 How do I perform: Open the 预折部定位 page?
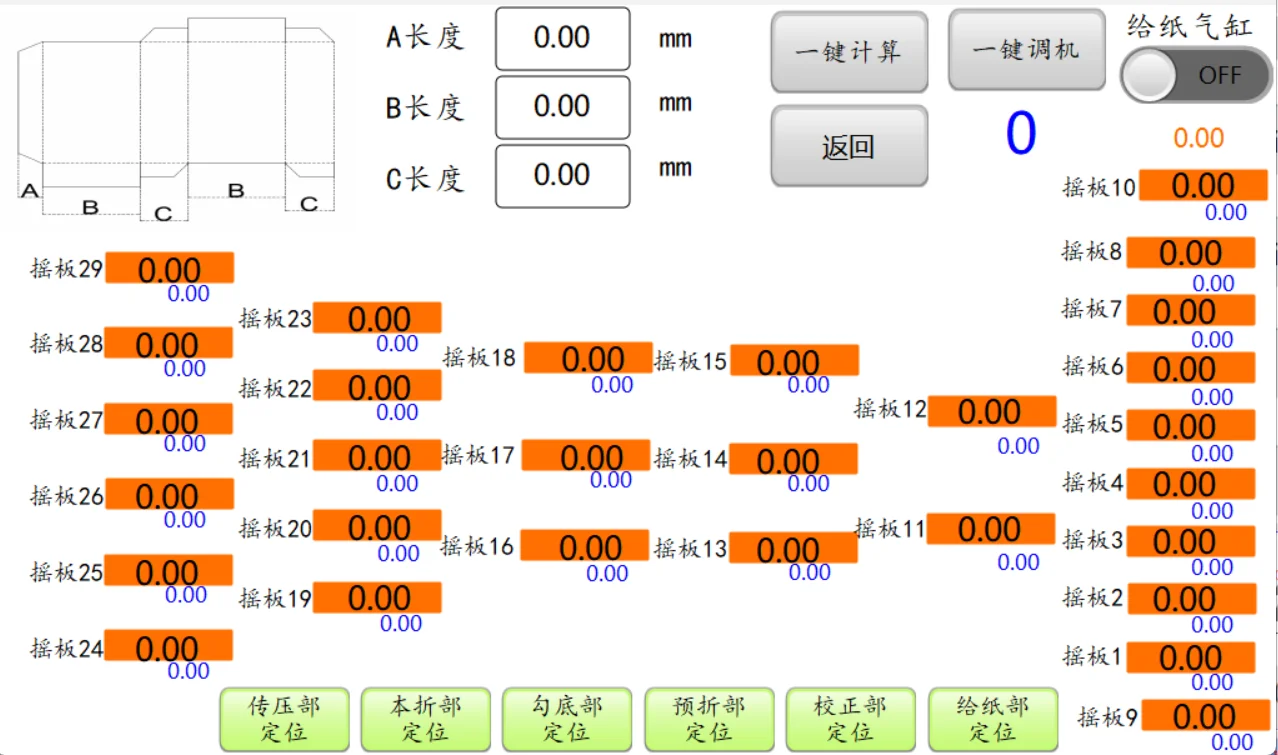point(709,719)
